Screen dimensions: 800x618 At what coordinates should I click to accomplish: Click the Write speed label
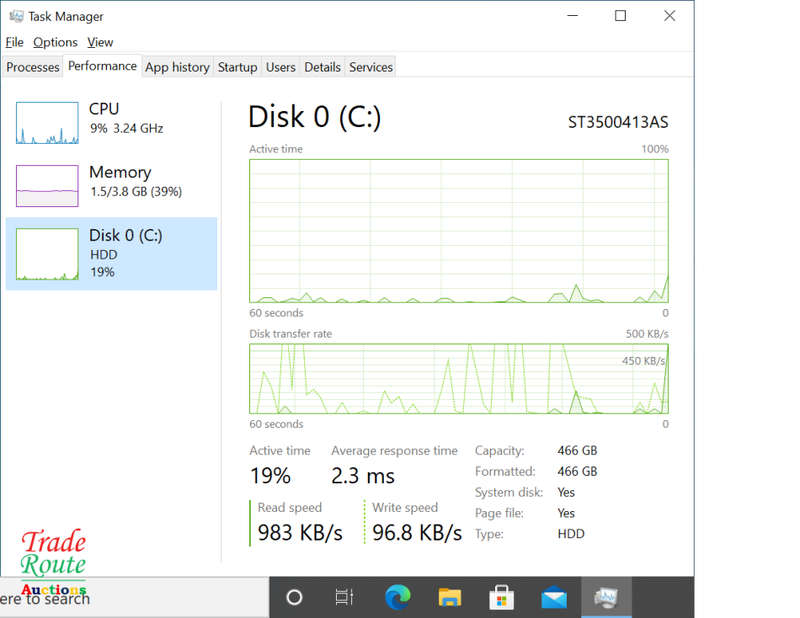(x=405, y=507)
